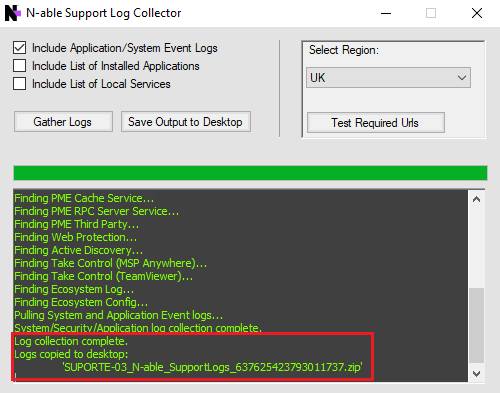The width and height of the screenshot is (500, 393).
Task: Click 'Finding Ecosystem Log...' log line
Action: pyautogui.click(x=74, y=289)
